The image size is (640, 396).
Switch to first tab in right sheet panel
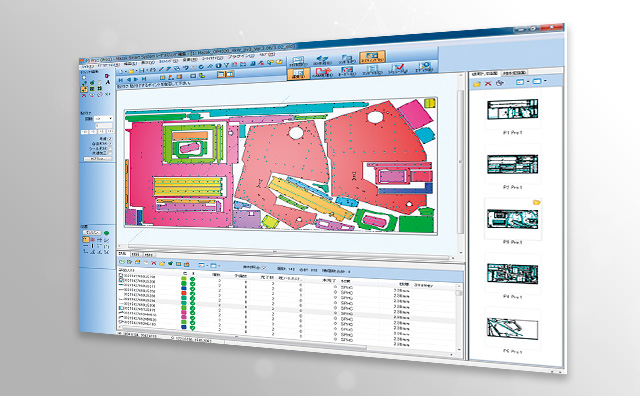[x=484, y=73]
